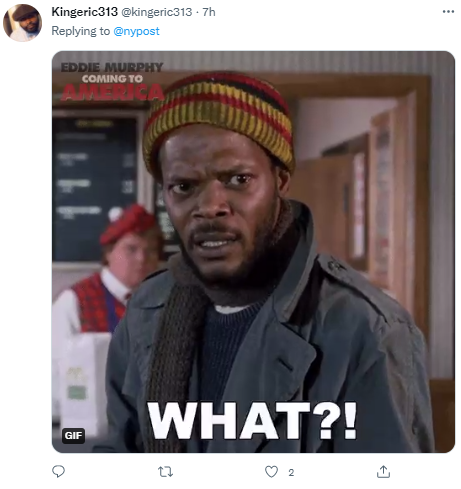
Task: Open the three-dot more options menu
Action: click(x=448, y=12)
